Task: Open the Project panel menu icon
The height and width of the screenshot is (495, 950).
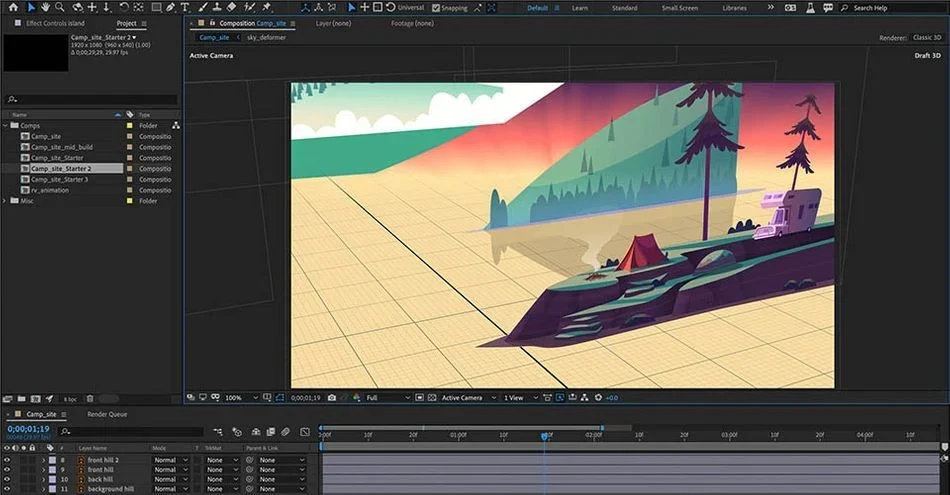Action: tap(144, 24)
